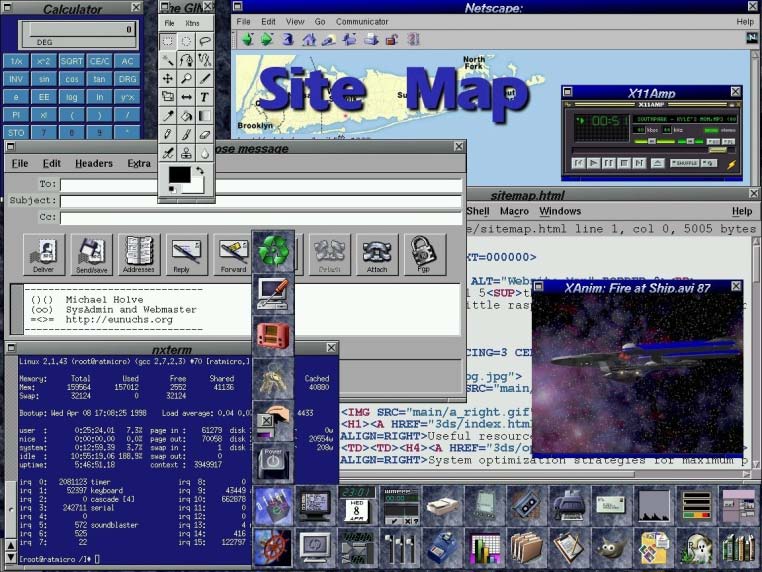This screenshot has width=762, height=572.
Task: Open the ship wheel dock icon
Action: pyautogui.click(x=273, y=549)
